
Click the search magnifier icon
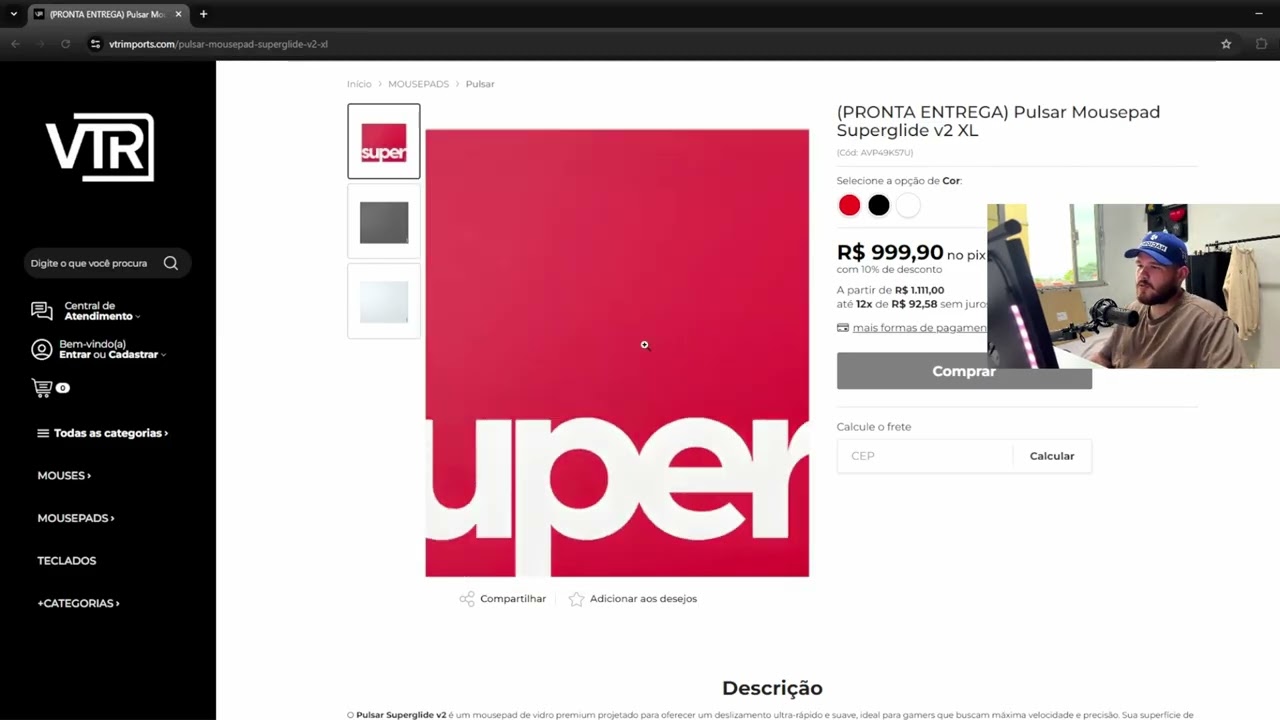(171, 263)
